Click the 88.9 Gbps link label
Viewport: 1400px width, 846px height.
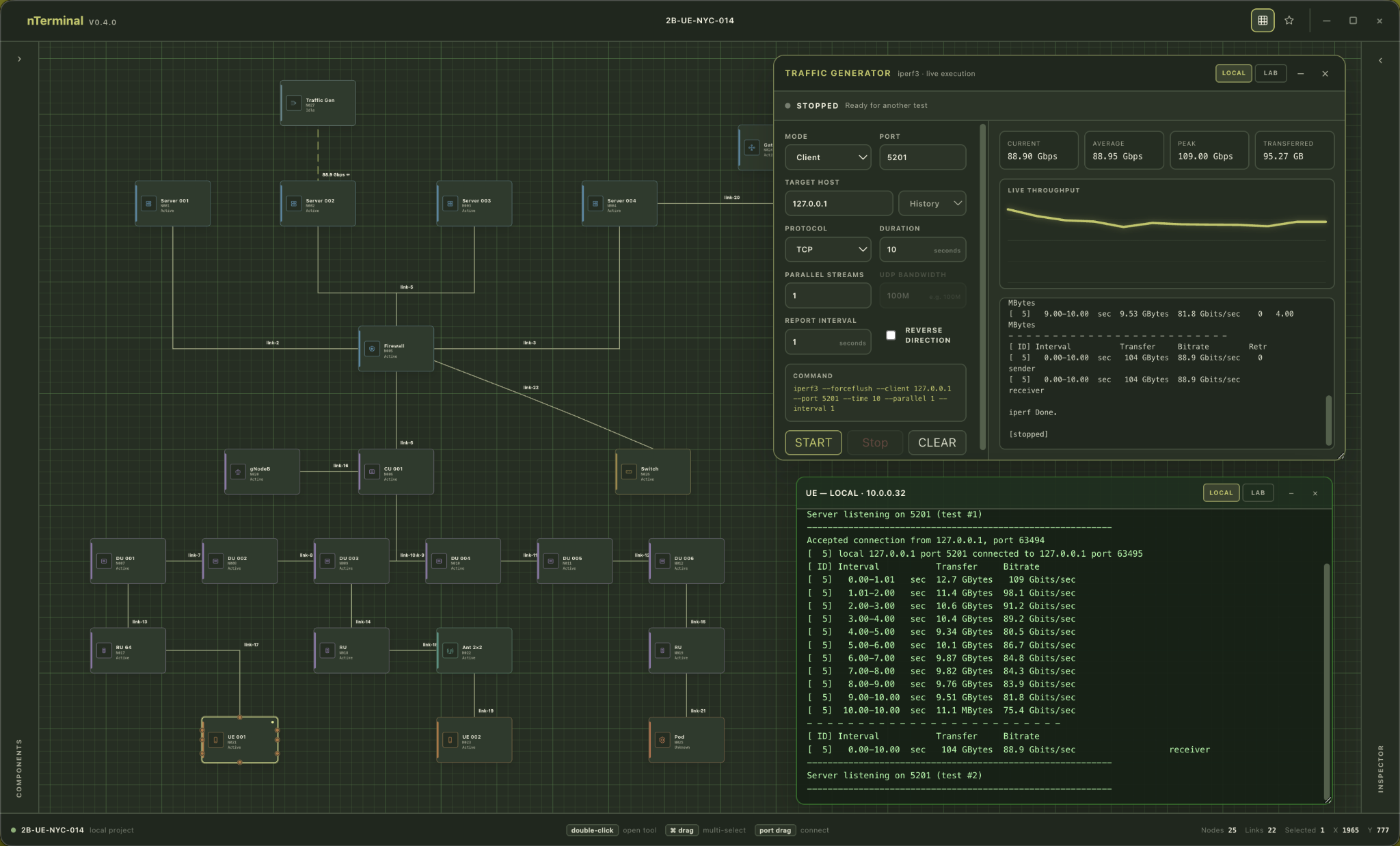tap(336, 175)
